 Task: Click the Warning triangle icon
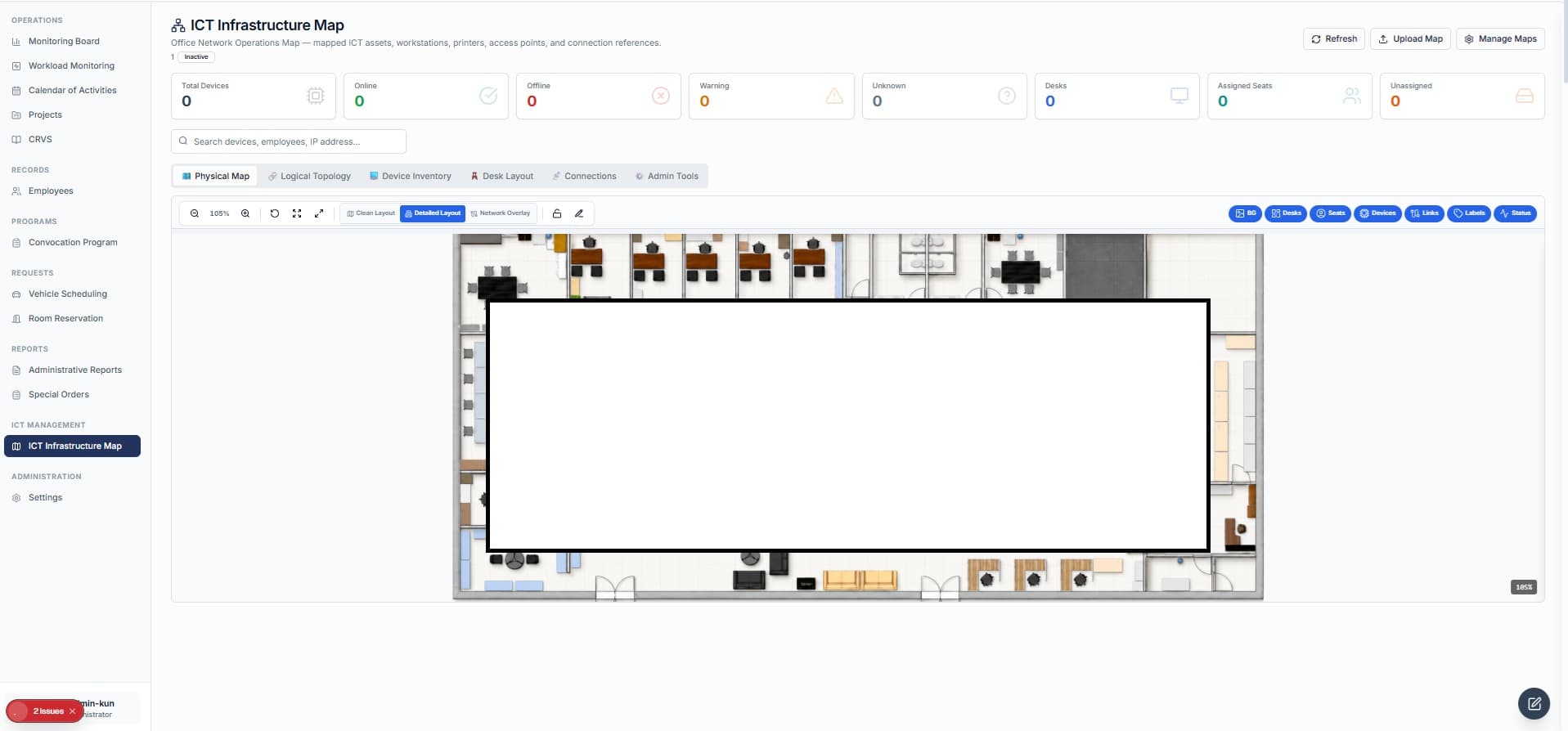click(834, 96)
